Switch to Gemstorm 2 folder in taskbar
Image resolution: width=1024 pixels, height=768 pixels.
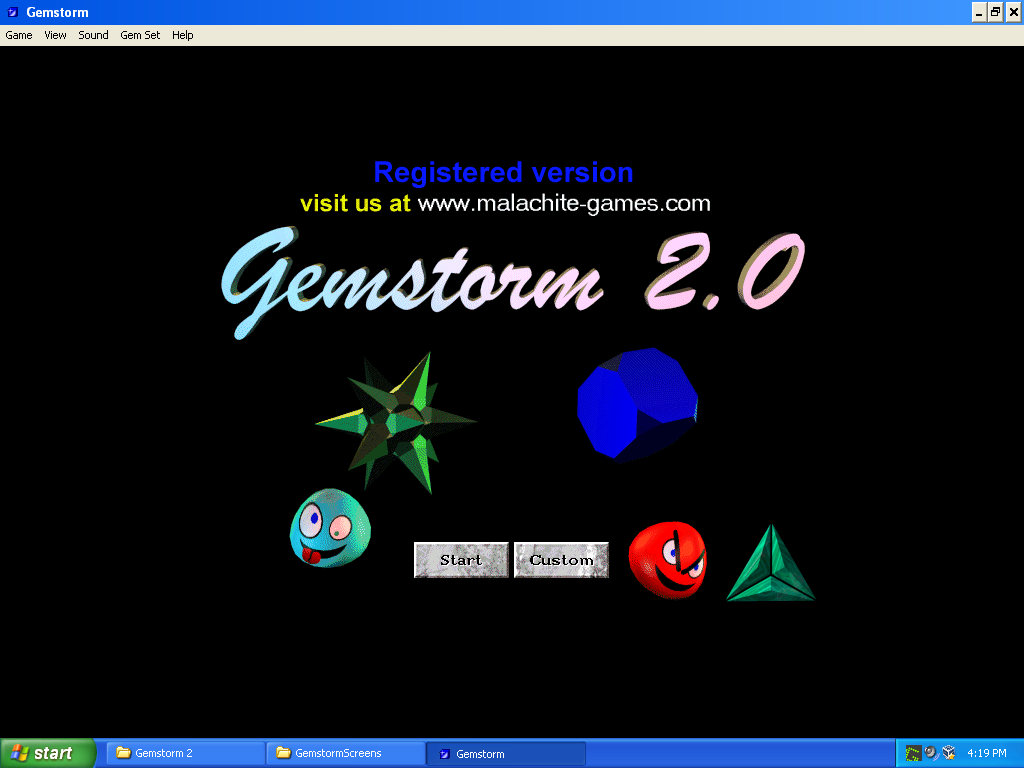tap(185, 753)
